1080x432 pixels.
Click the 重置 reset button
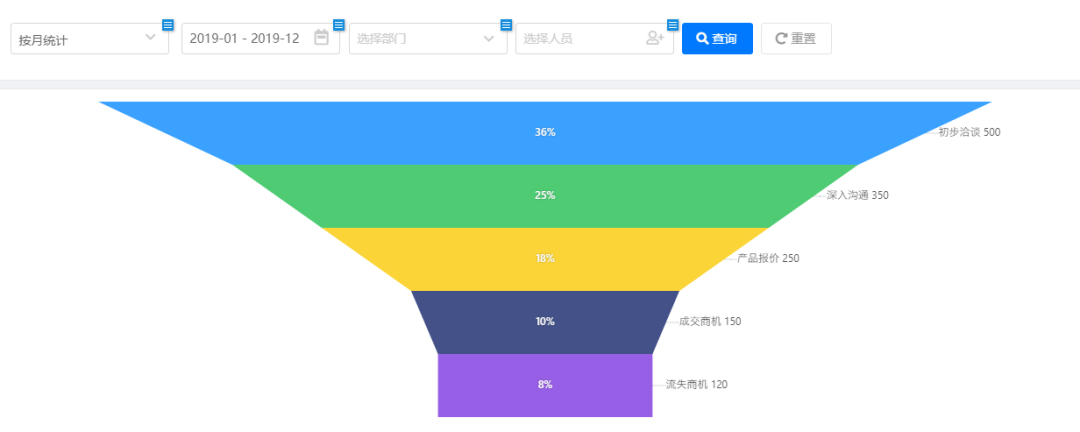(x=796, y=39)
